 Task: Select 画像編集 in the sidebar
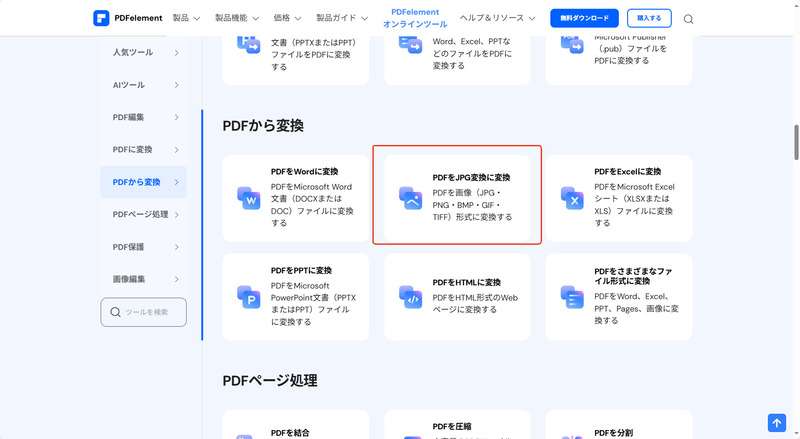click(129, 279)
